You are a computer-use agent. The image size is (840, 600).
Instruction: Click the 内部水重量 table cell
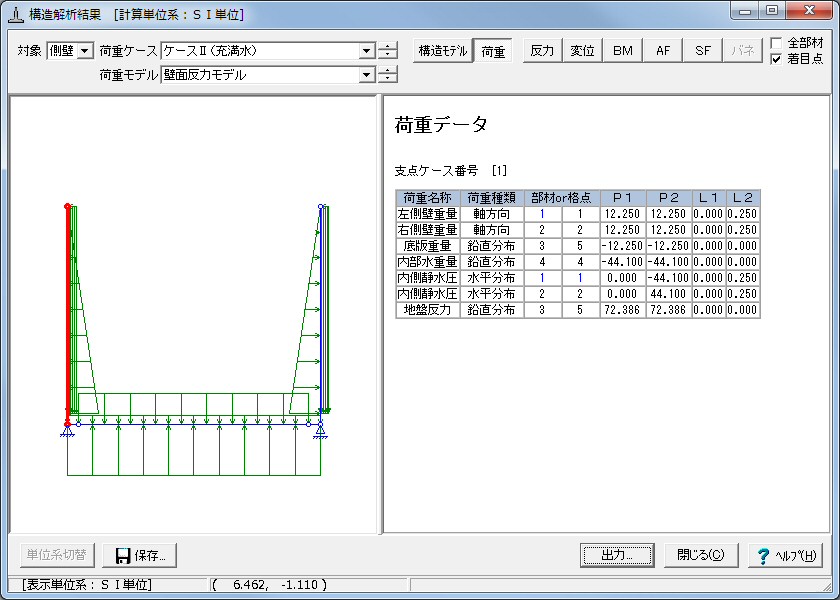pyautogui.click(x=428, y=262)
